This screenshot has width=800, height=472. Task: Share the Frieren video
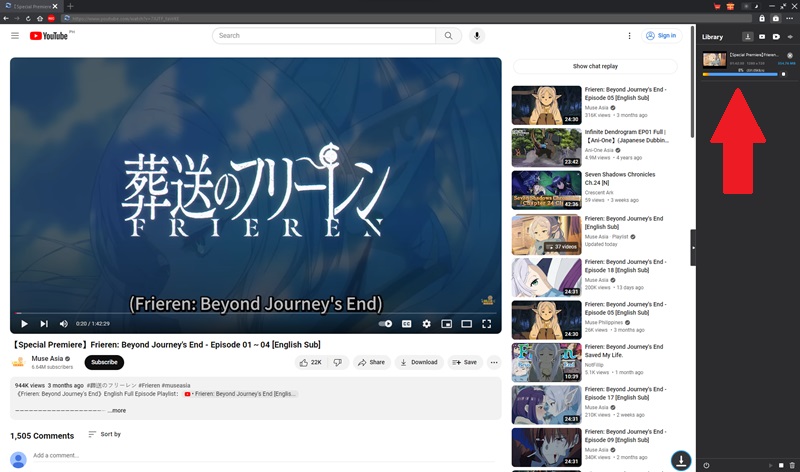point(371,362)
